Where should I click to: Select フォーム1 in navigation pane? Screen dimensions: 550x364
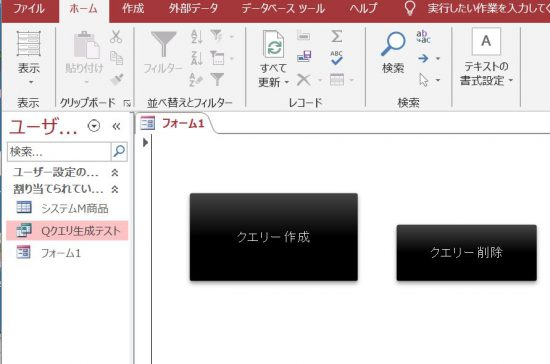pos(67,253)
